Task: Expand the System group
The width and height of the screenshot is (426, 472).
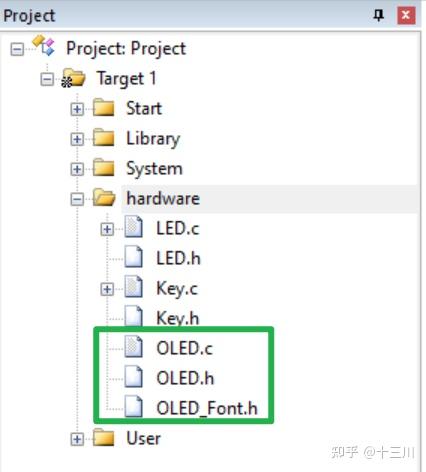Action: pos(77,169)
